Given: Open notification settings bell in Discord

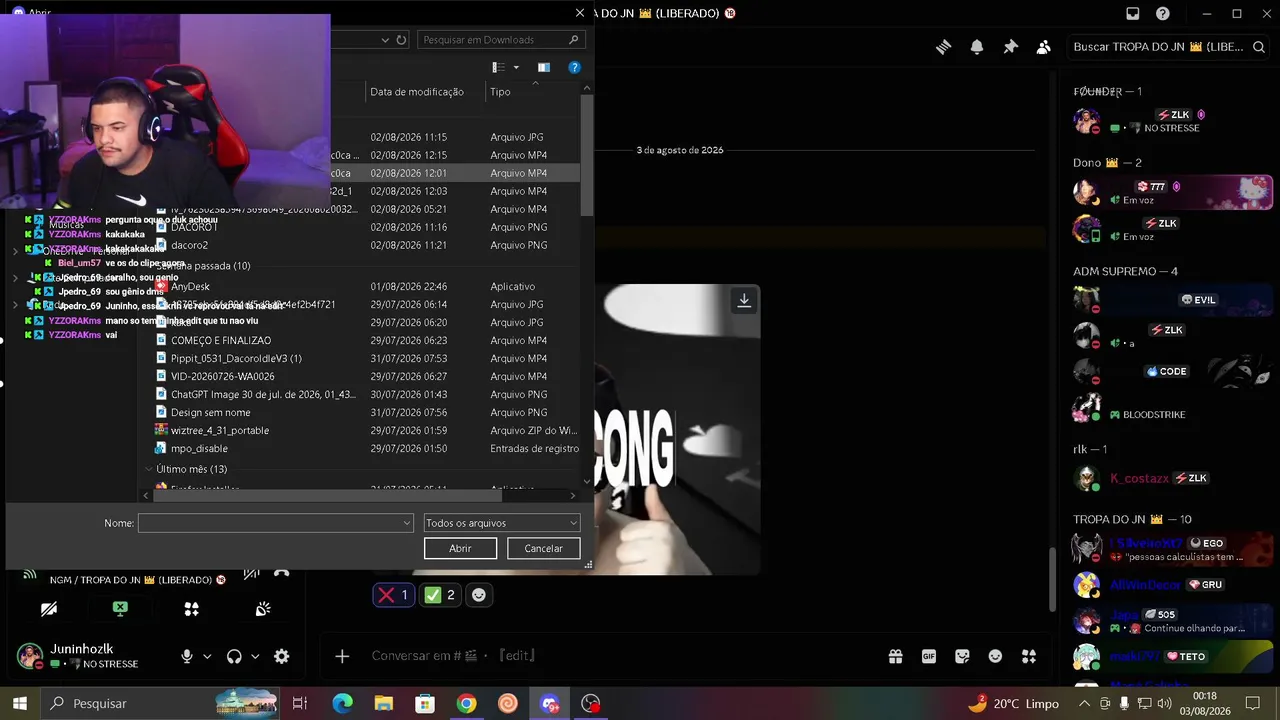Looking at the screenshot, I should pyautogui.click(x=977, y=47).
